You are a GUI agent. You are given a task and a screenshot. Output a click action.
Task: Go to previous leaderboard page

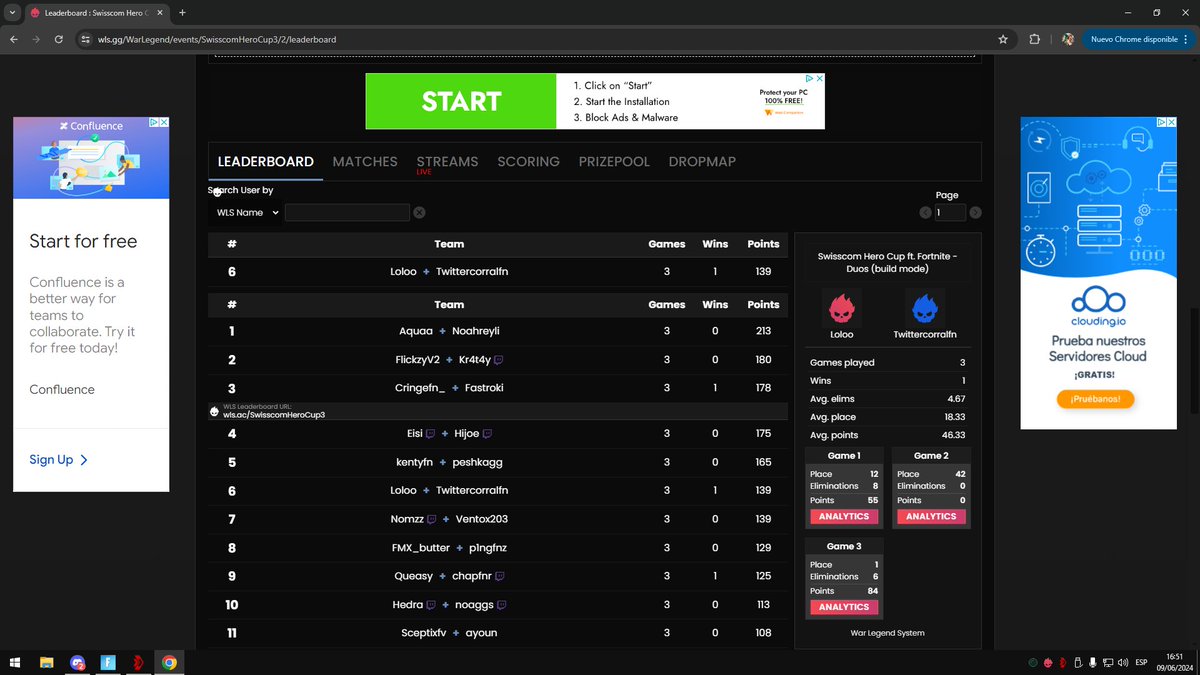925,212
